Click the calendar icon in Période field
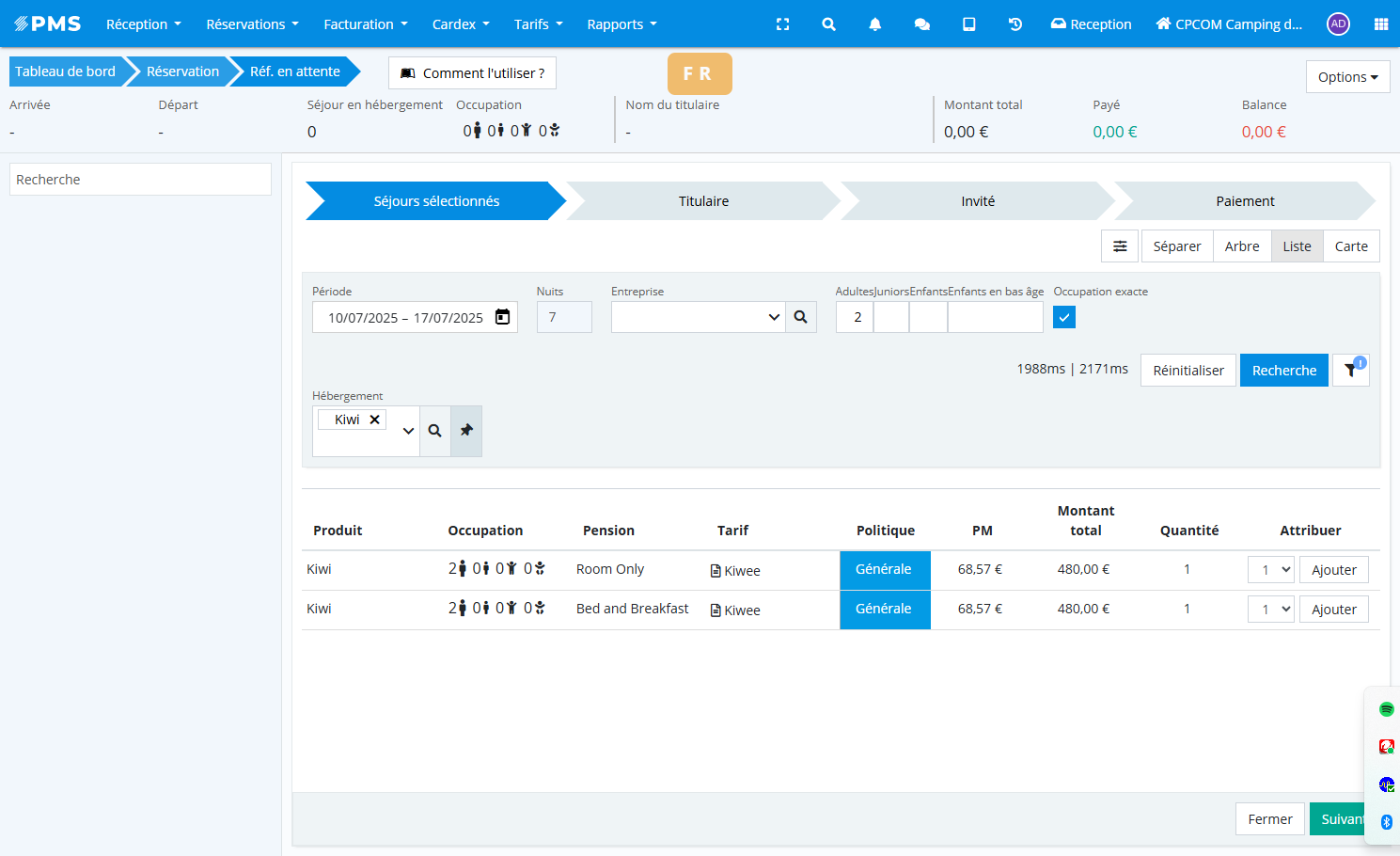The height and width of the screenshot is (856, 1400). click(x=503, y=317)
